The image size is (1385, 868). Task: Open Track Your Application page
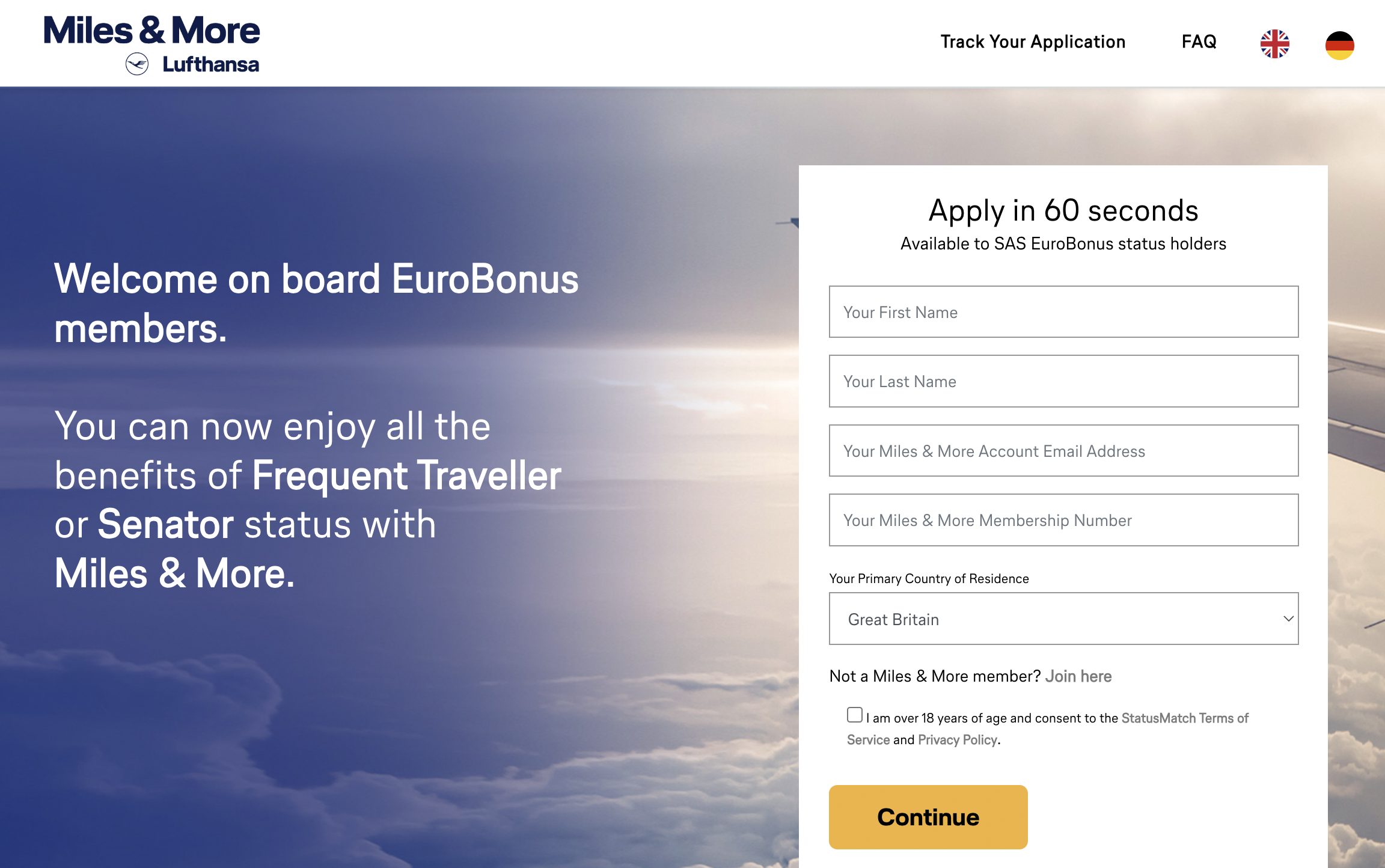click(1033, 41)
